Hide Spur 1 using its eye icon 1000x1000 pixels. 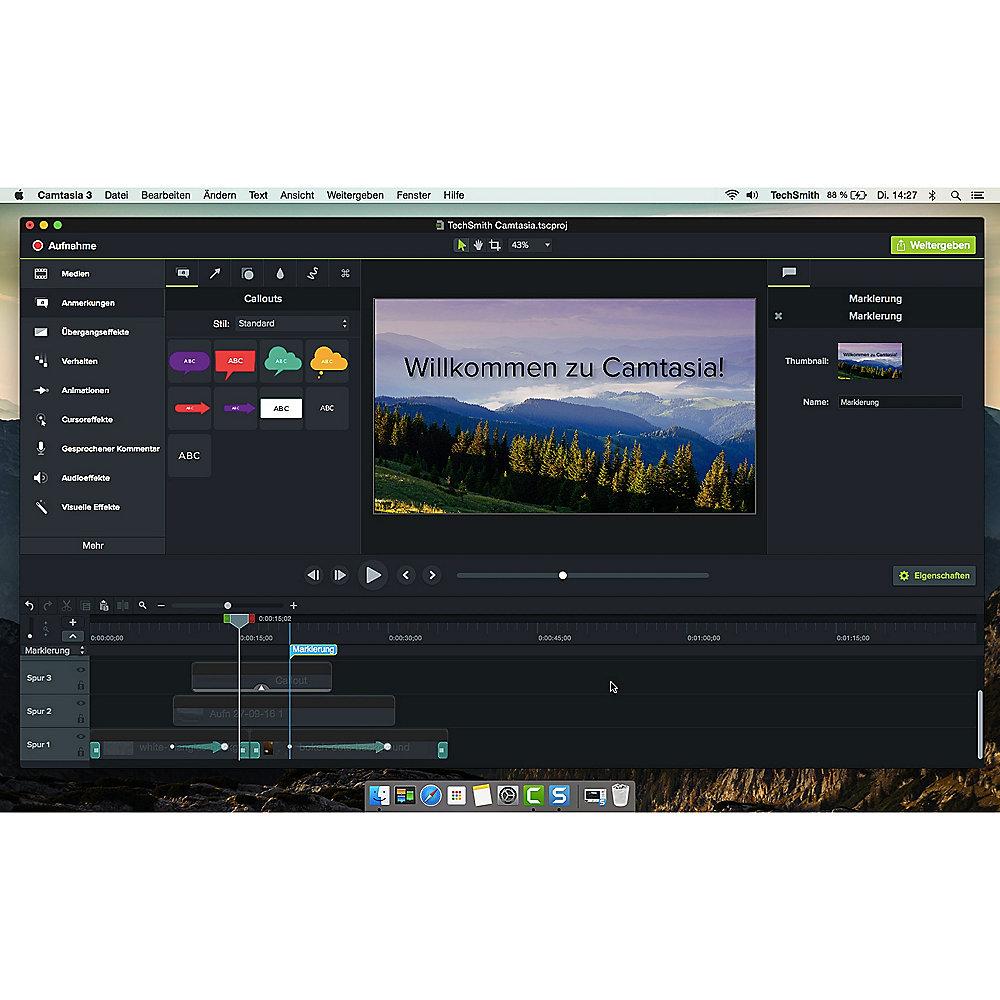(x=80, y=736)
